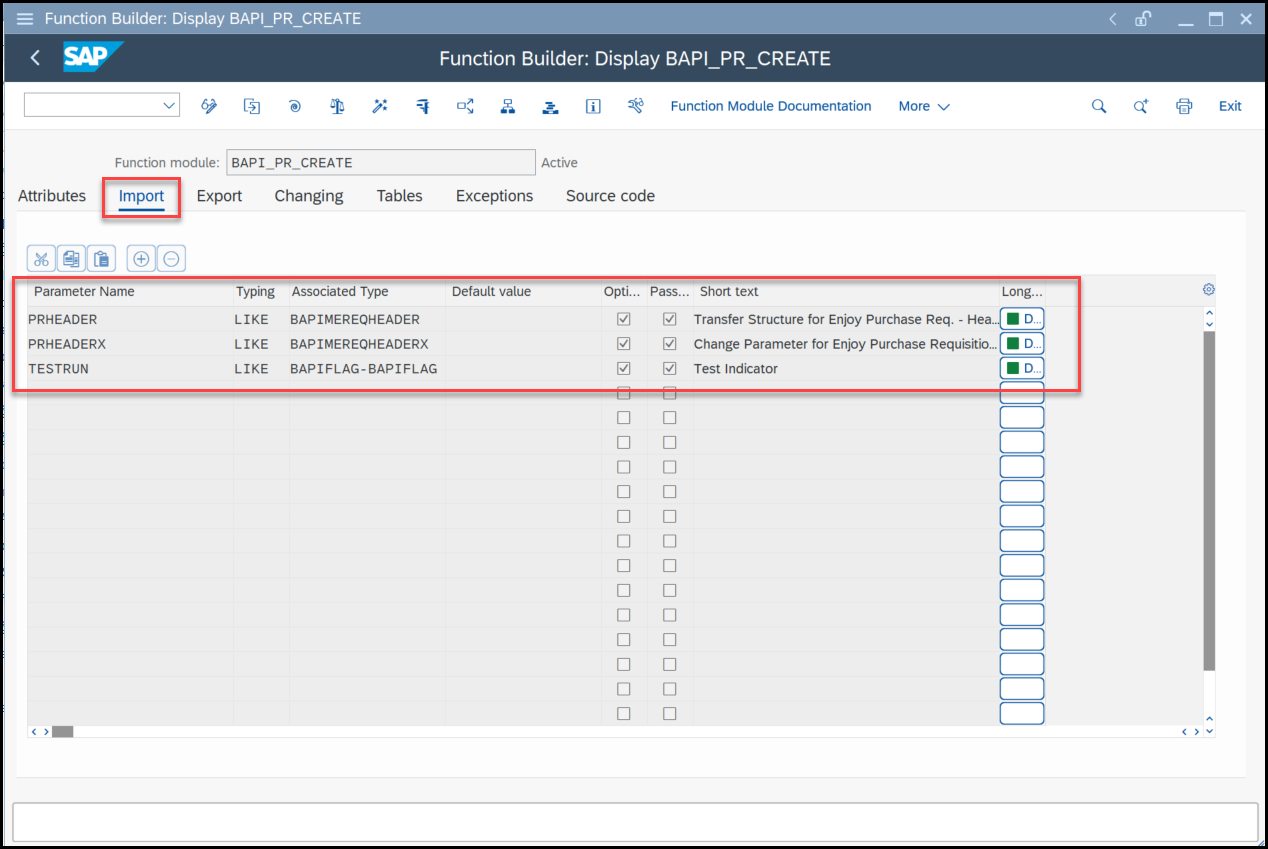The width and height of the screenshot is (1268, 849).
Task: Click the Display Object List hierarchy icon
Action: 508,106
